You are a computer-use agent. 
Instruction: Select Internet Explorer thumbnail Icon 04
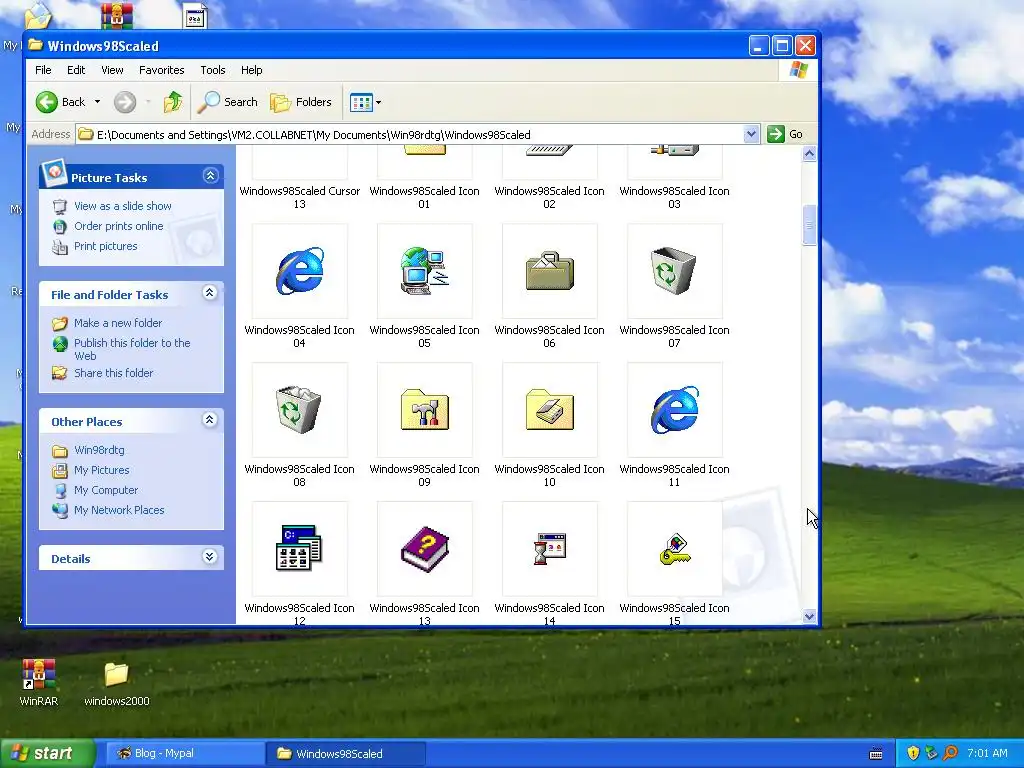pyautogui.click(x=300, y=271)
